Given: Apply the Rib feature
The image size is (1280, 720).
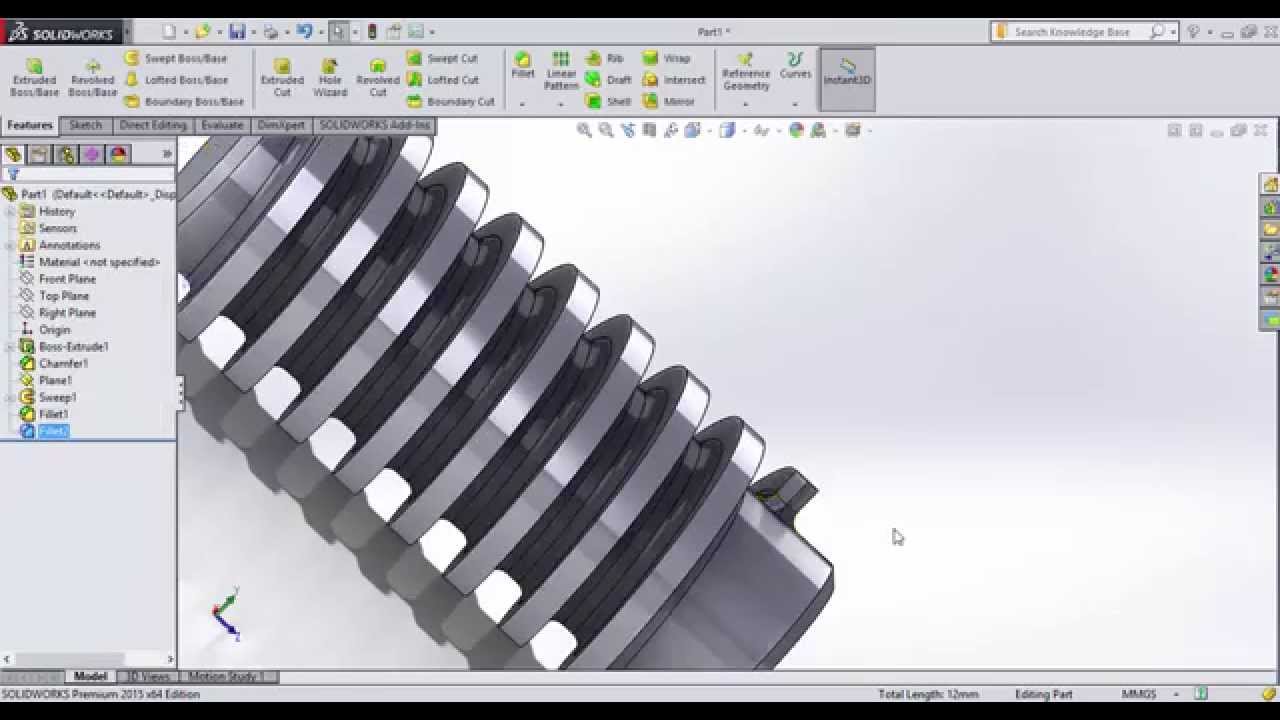Looking at the screenshot, I should 605,59.
